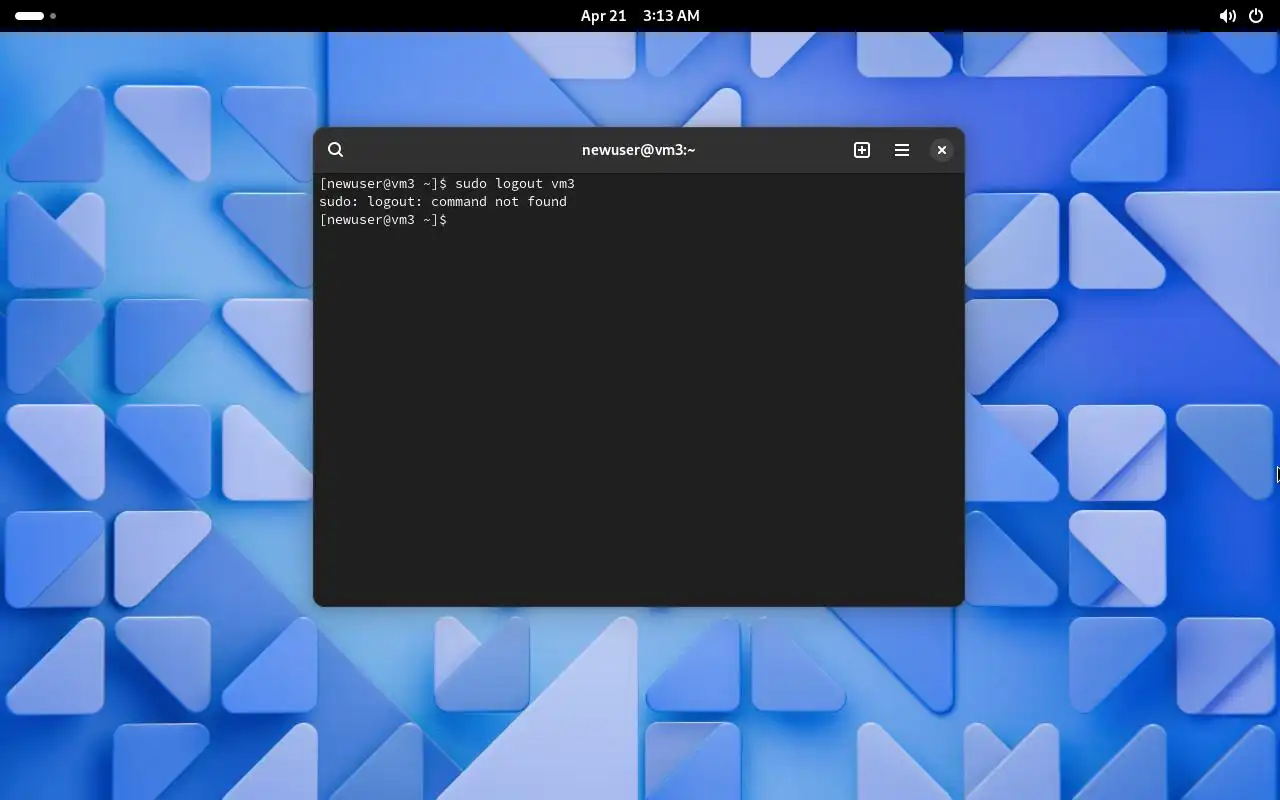1280x800 pixels.
Task: Open the terminal hamburger menu
Action: tap(902, 150)
